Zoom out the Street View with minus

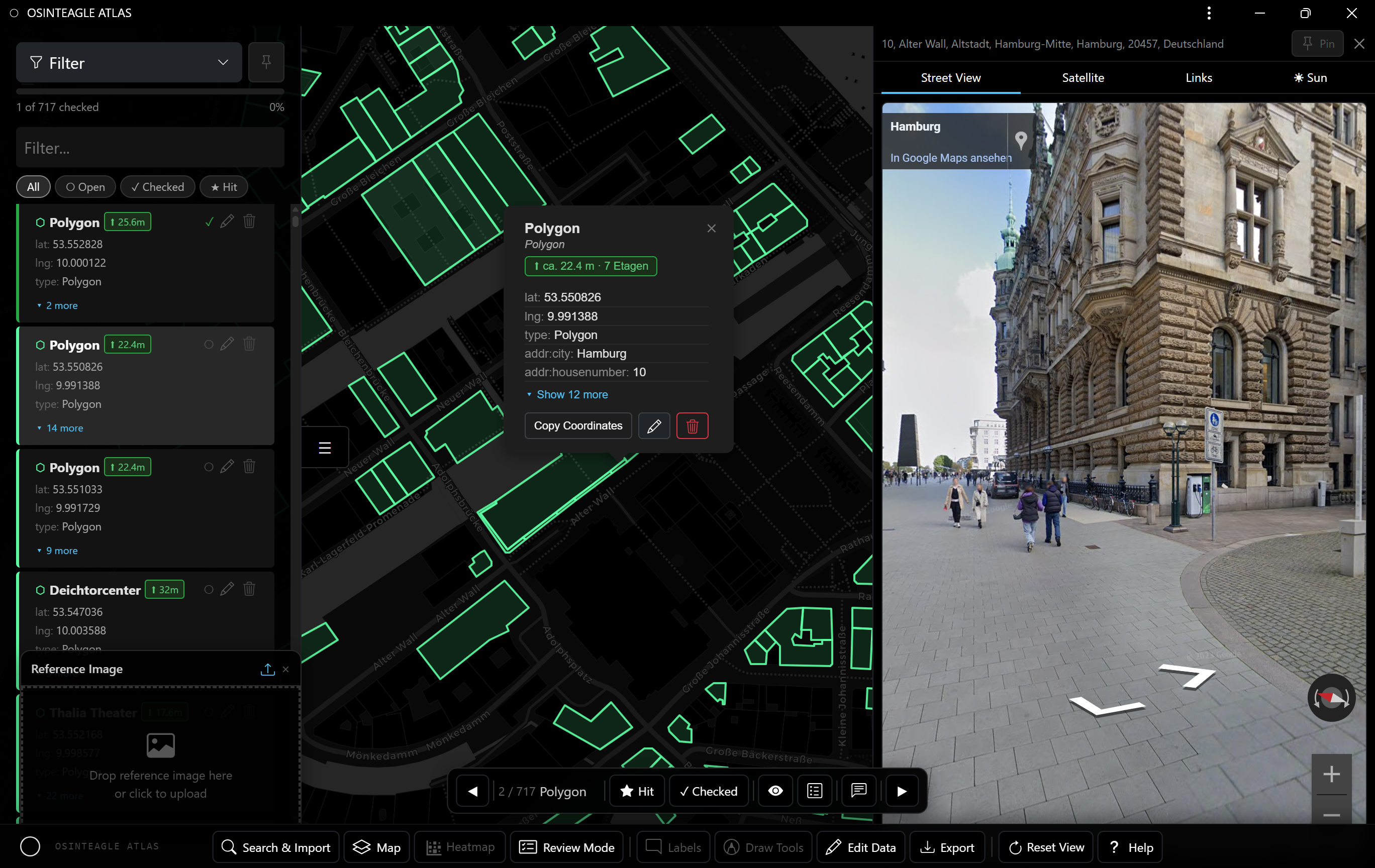click(1332, 815)
